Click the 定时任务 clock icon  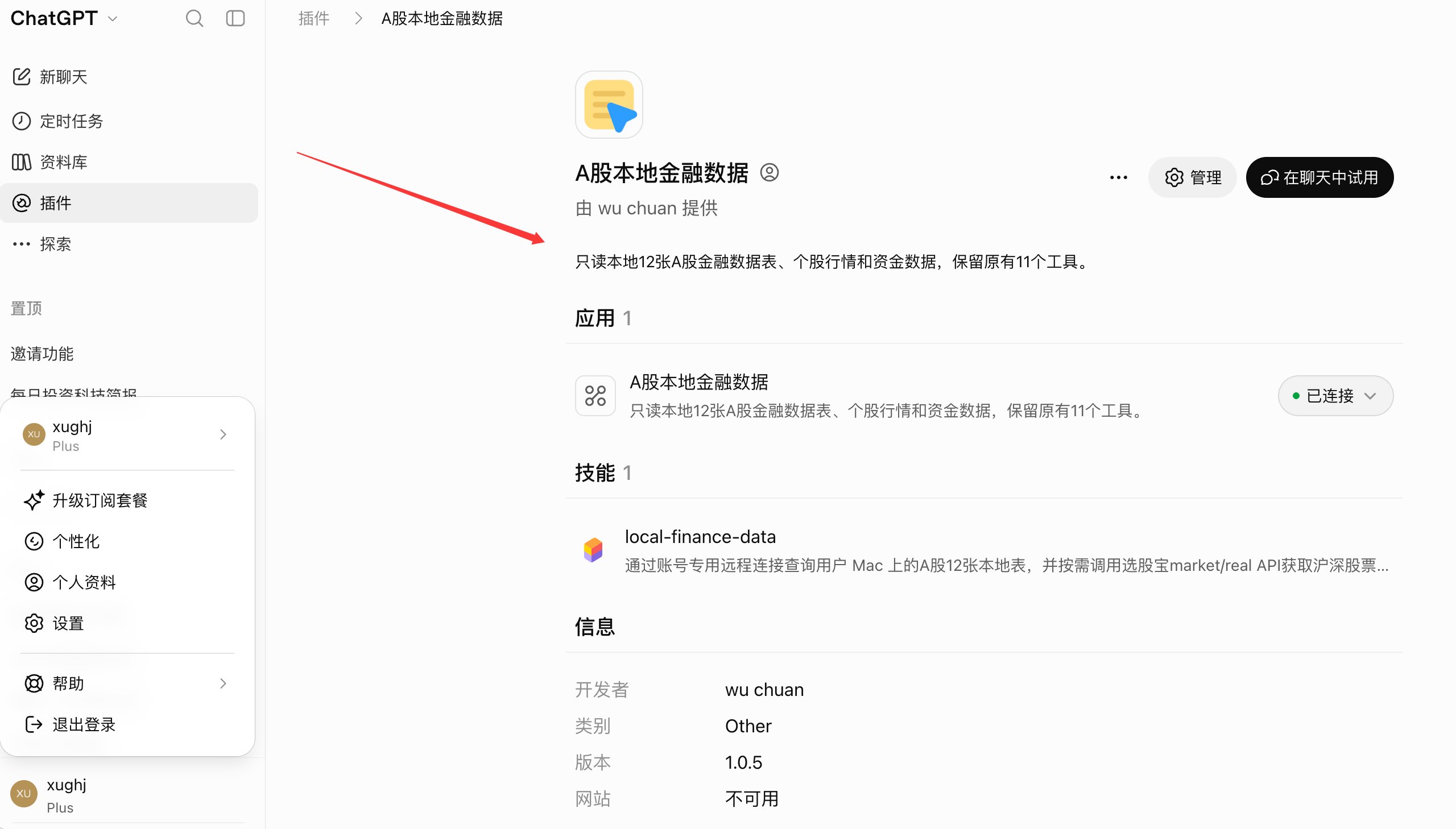[22, 121]
